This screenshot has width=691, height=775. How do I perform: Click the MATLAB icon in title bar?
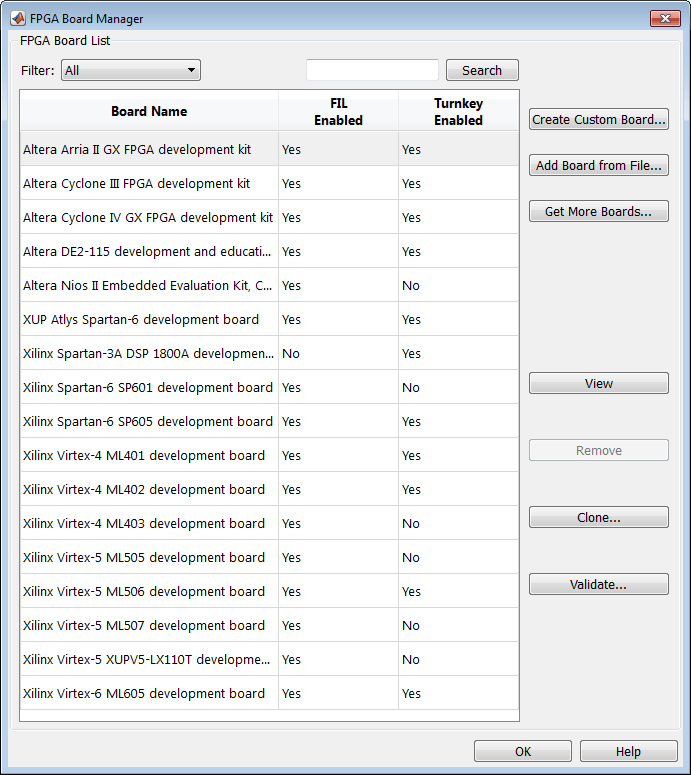click(x=18, y=18)
